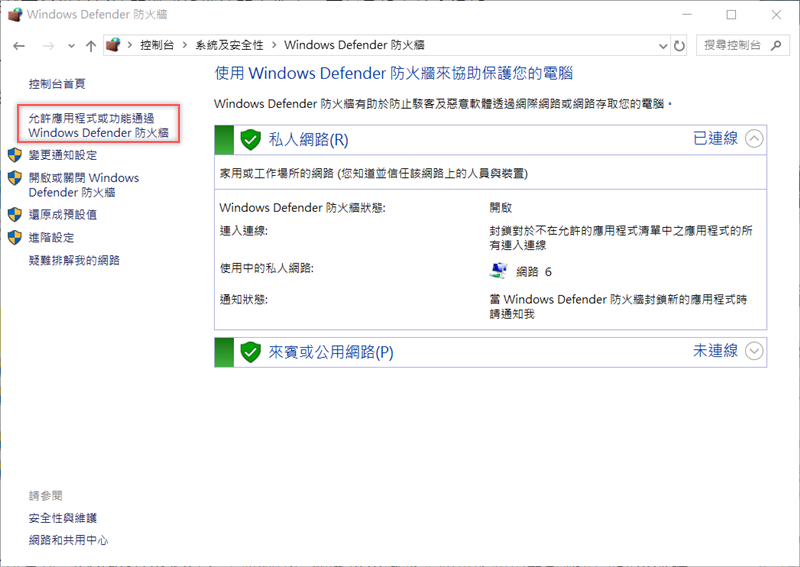Click 已連線 status text
Screen dimensions: 800x567
[x=715, y=138]
